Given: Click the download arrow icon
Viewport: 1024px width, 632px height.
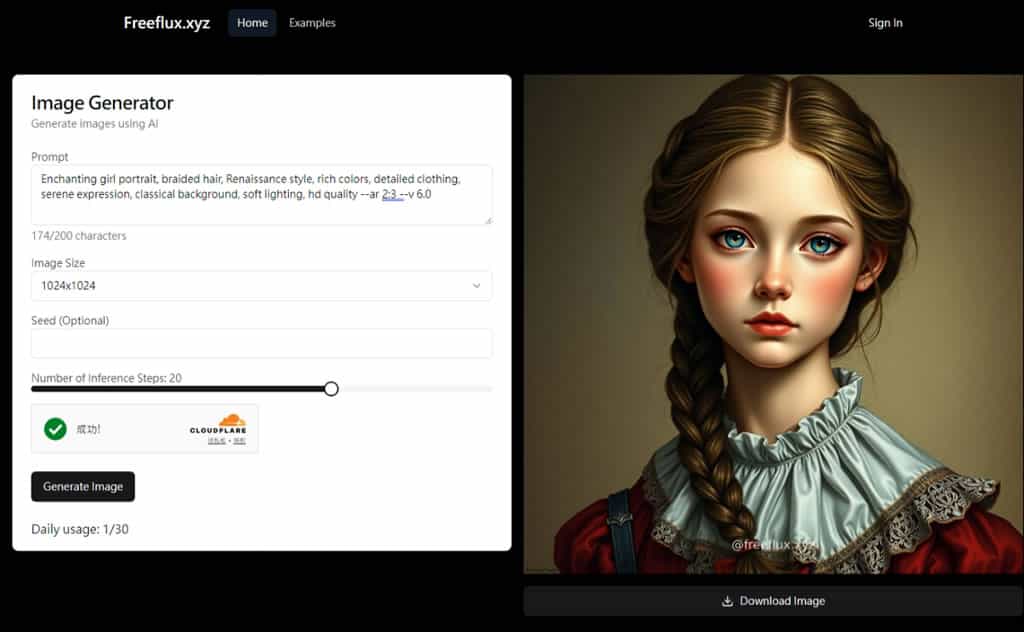Looking at the screenshot, I should click(728, 601).
